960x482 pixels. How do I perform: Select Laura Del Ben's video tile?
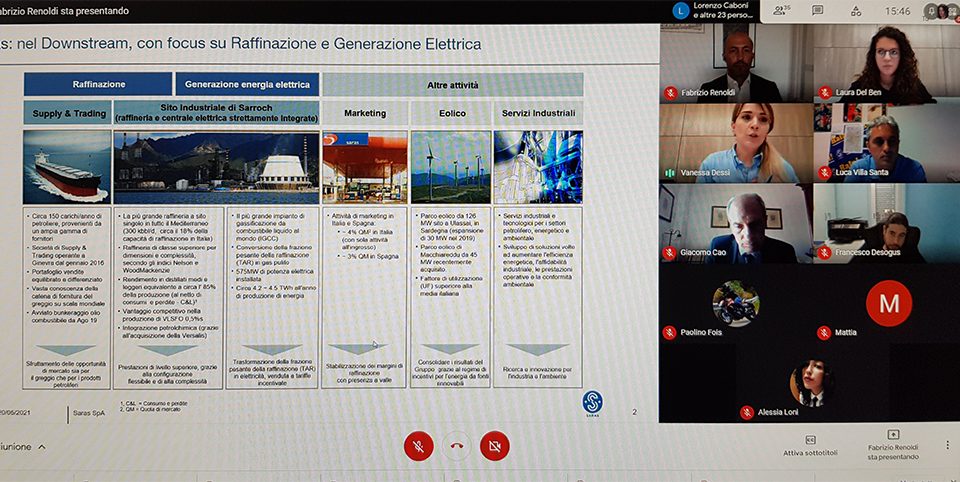pos(887,62)
